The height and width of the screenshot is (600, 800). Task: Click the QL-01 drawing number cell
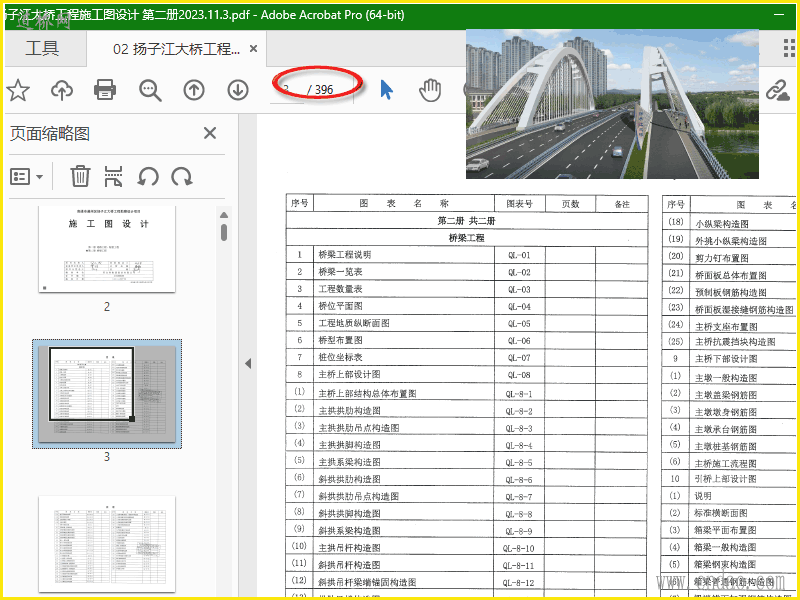[519, 255]
